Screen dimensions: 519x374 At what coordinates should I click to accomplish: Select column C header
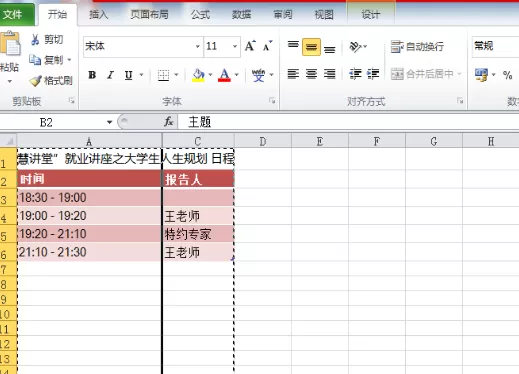click(198, 141)
